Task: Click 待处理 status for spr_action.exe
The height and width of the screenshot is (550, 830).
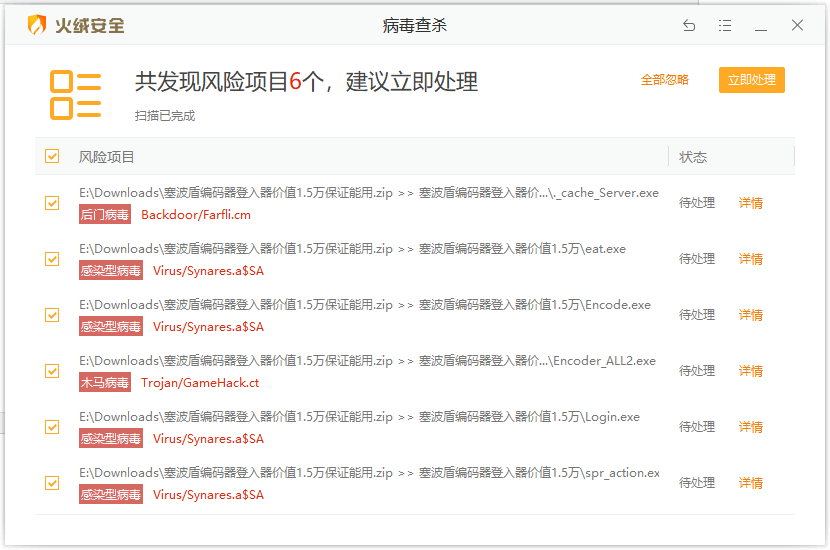Action: coord(697,483)
